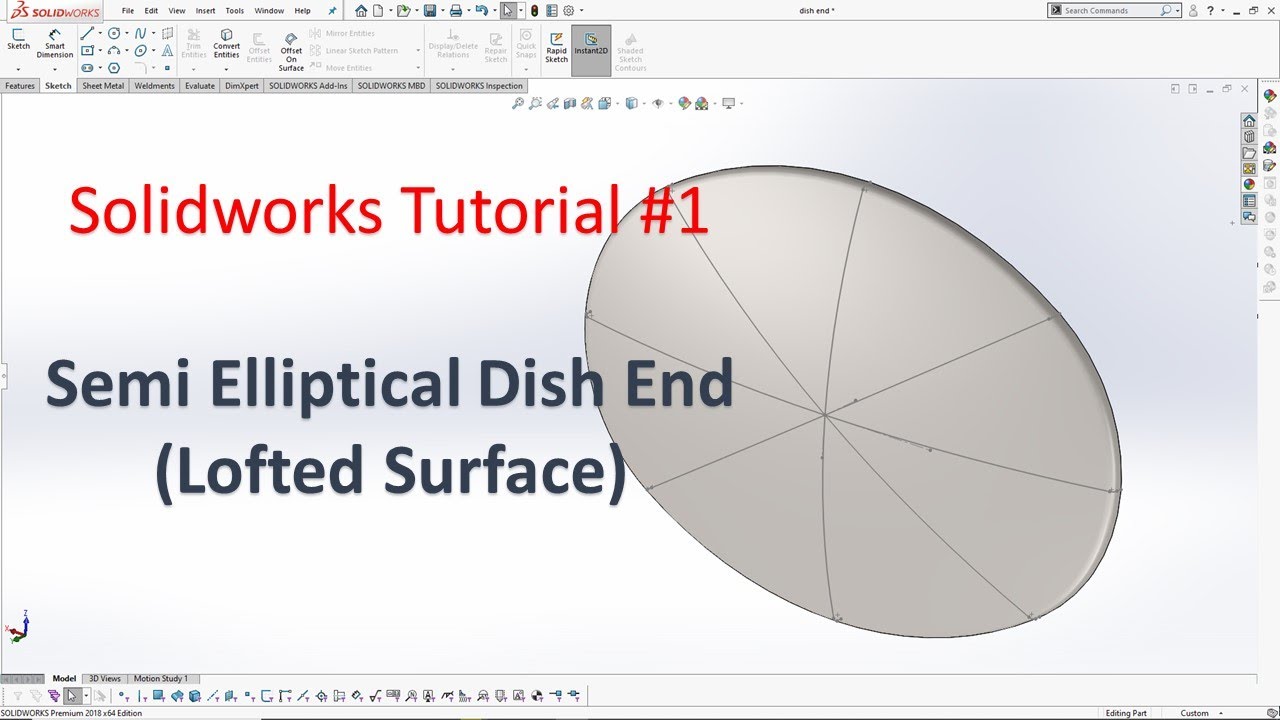Viewport: 1280px width, 720px height.
Task: Click the Sketch tool button
Action: (x=19, y=39)
